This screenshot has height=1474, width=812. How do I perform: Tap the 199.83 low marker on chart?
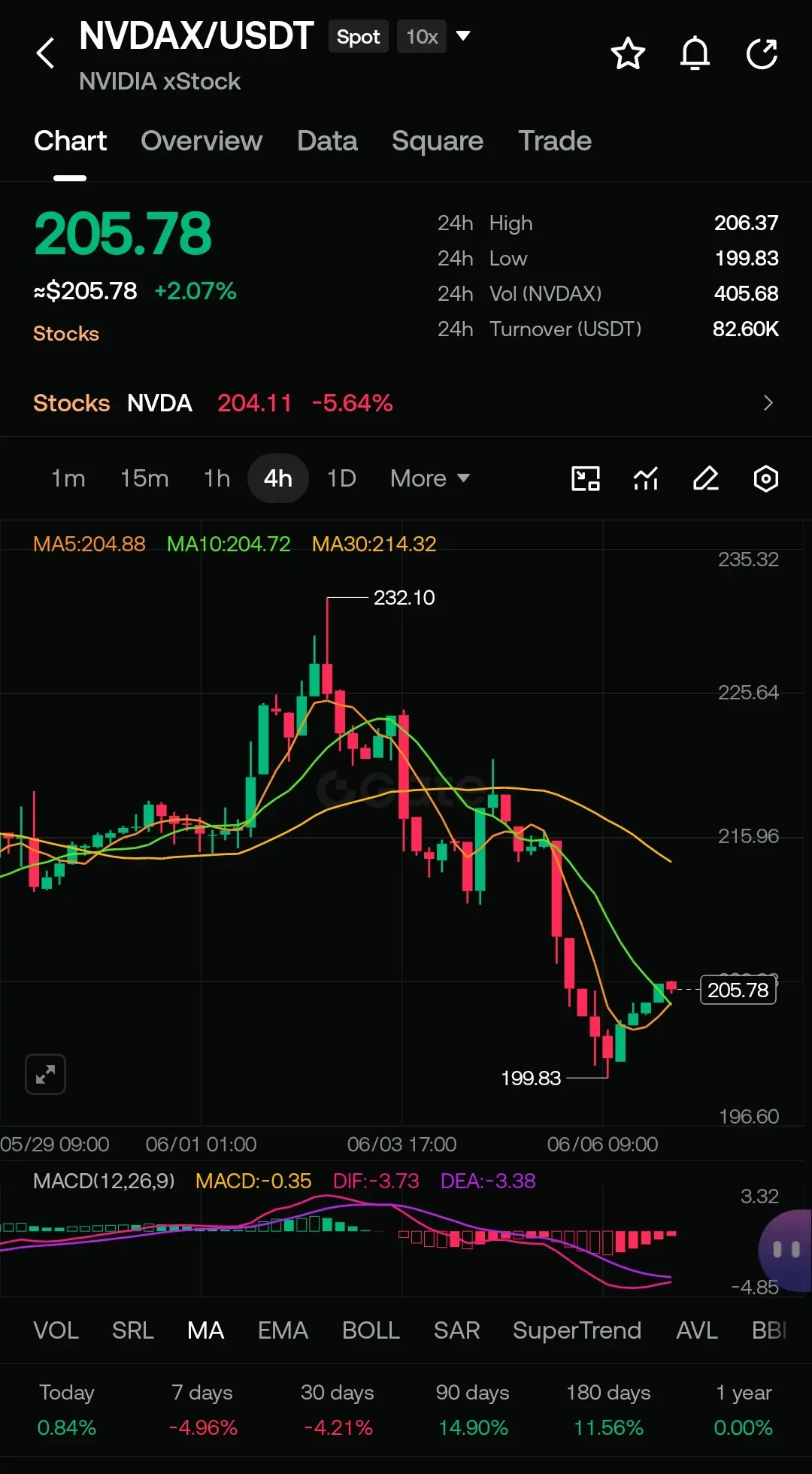[x=531, y=1078]
